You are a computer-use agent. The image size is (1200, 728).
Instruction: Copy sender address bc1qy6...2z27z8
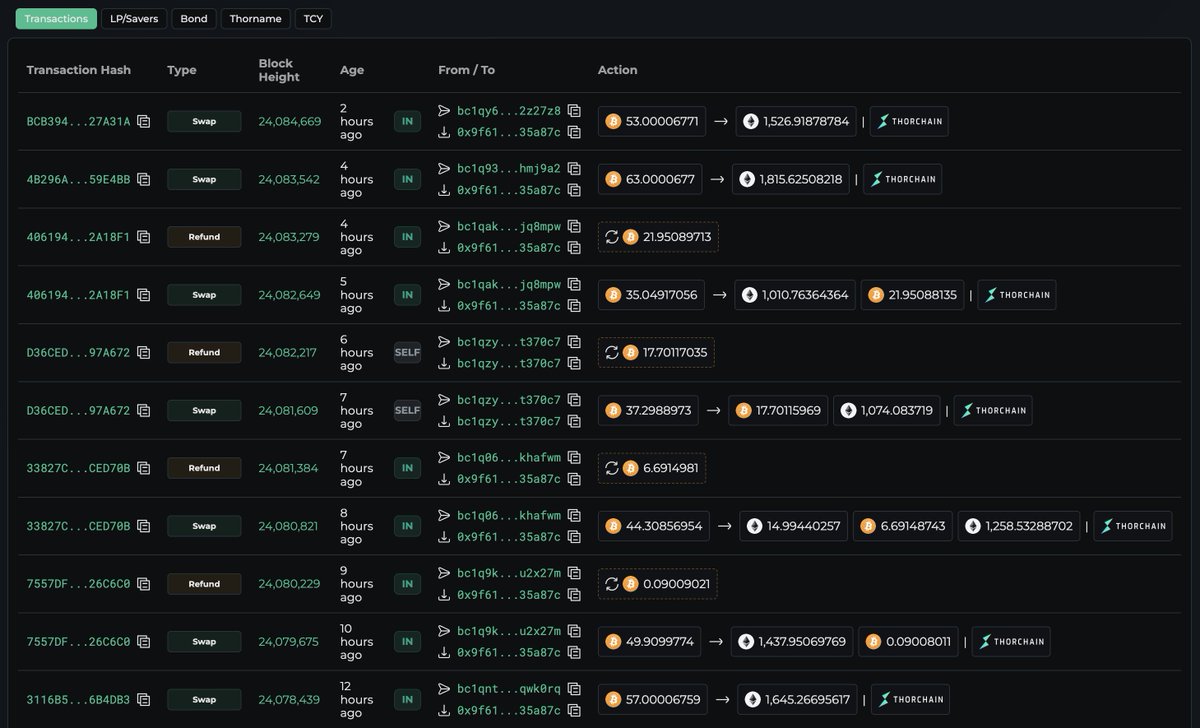[574, 111]
